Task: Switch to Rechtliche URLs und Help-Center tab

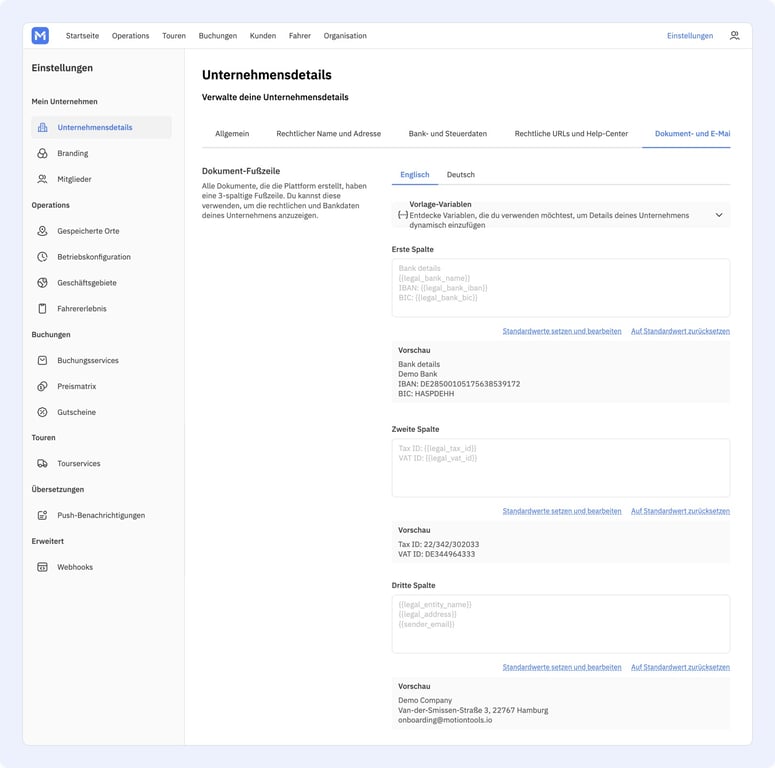Action: pyautogui.click(x=571, y=133)
